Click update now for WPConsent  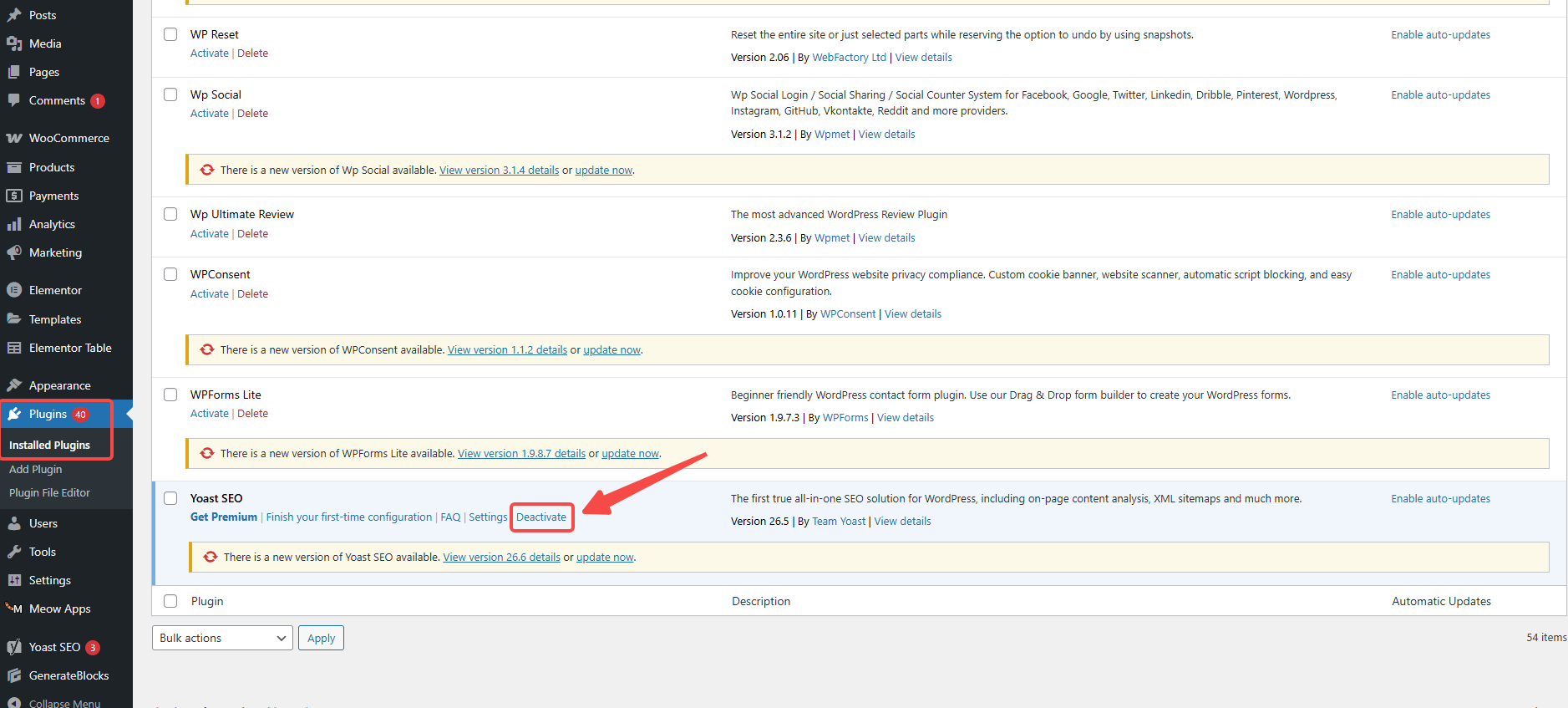tap(611, 349)
